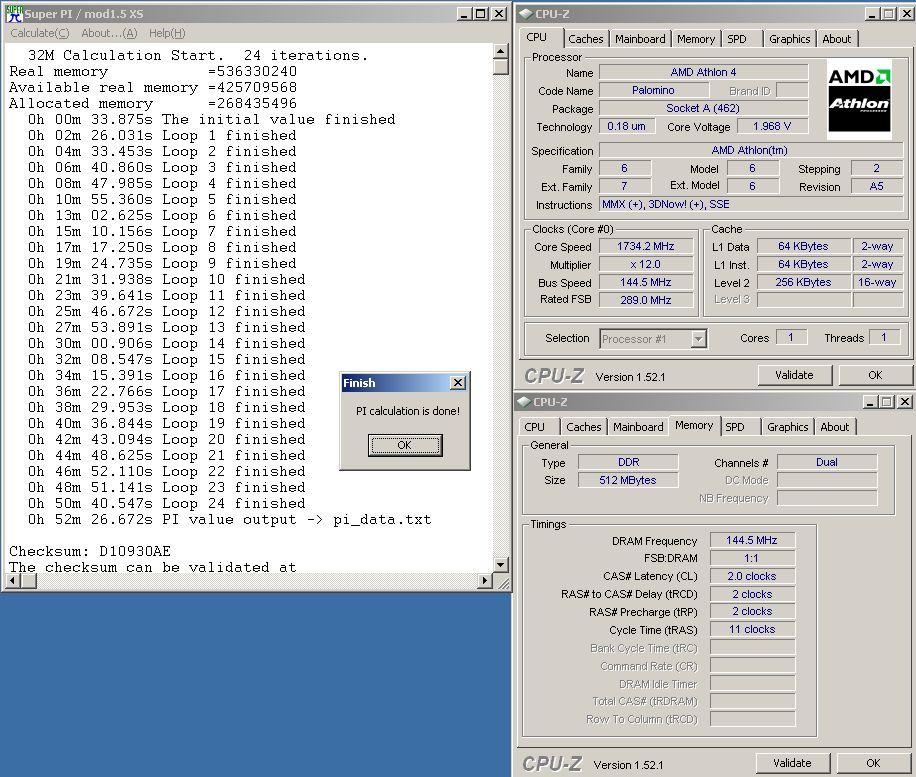
Task: Switch to Caches tab in top CPU-Z window
Action: 585,39
